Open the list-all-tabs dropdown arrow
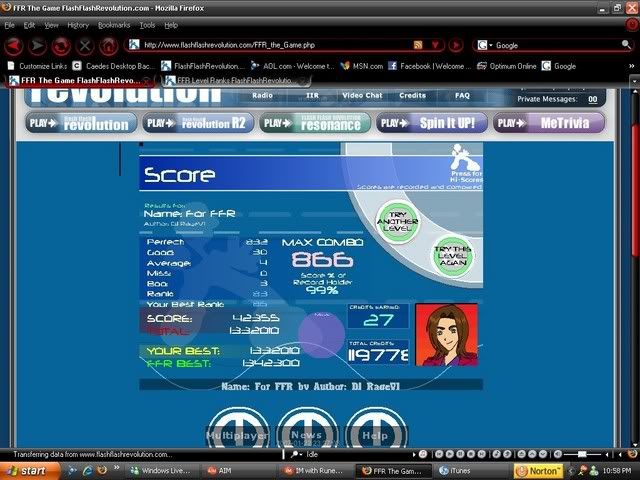This screenshot has height=480, width=640. [631, 80]
